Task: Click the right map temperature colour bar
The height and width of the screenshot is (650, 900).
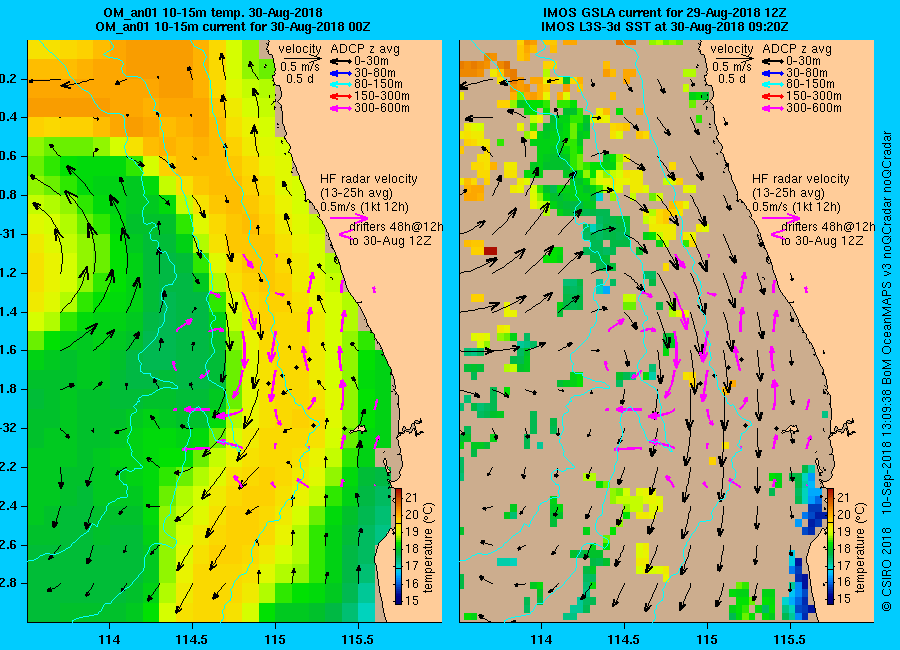Action: coord(830,547)
